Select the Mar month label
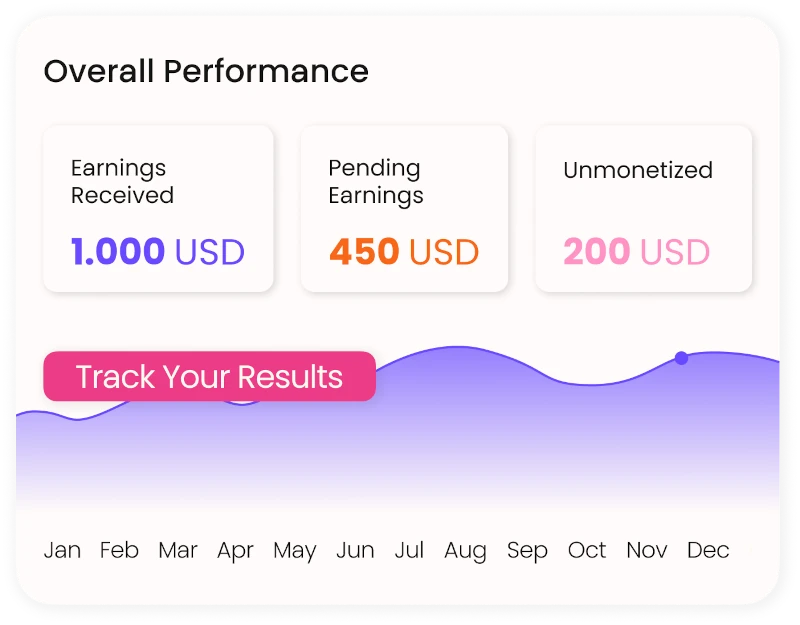This screenshot has height=625, width=800. point(178,550)
